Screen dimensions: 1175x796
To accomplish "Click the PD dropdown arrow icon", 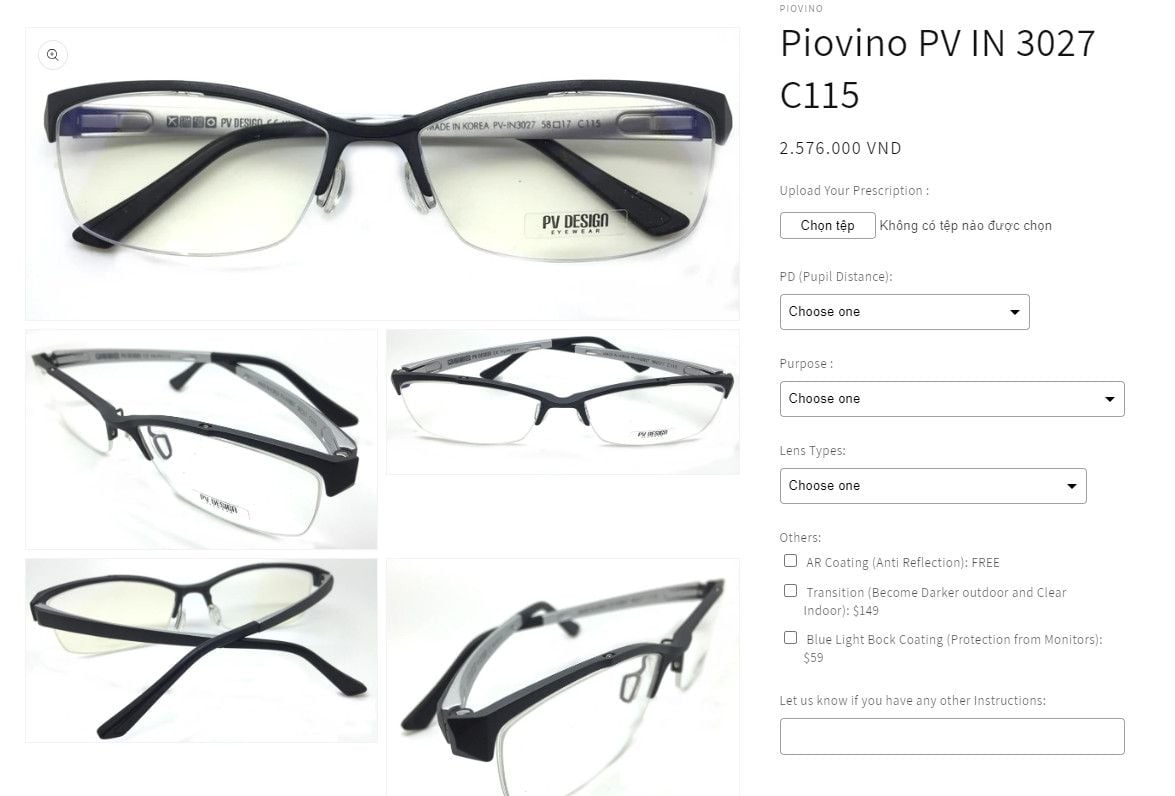I will pyautogui.click(x=1015, y=312).
